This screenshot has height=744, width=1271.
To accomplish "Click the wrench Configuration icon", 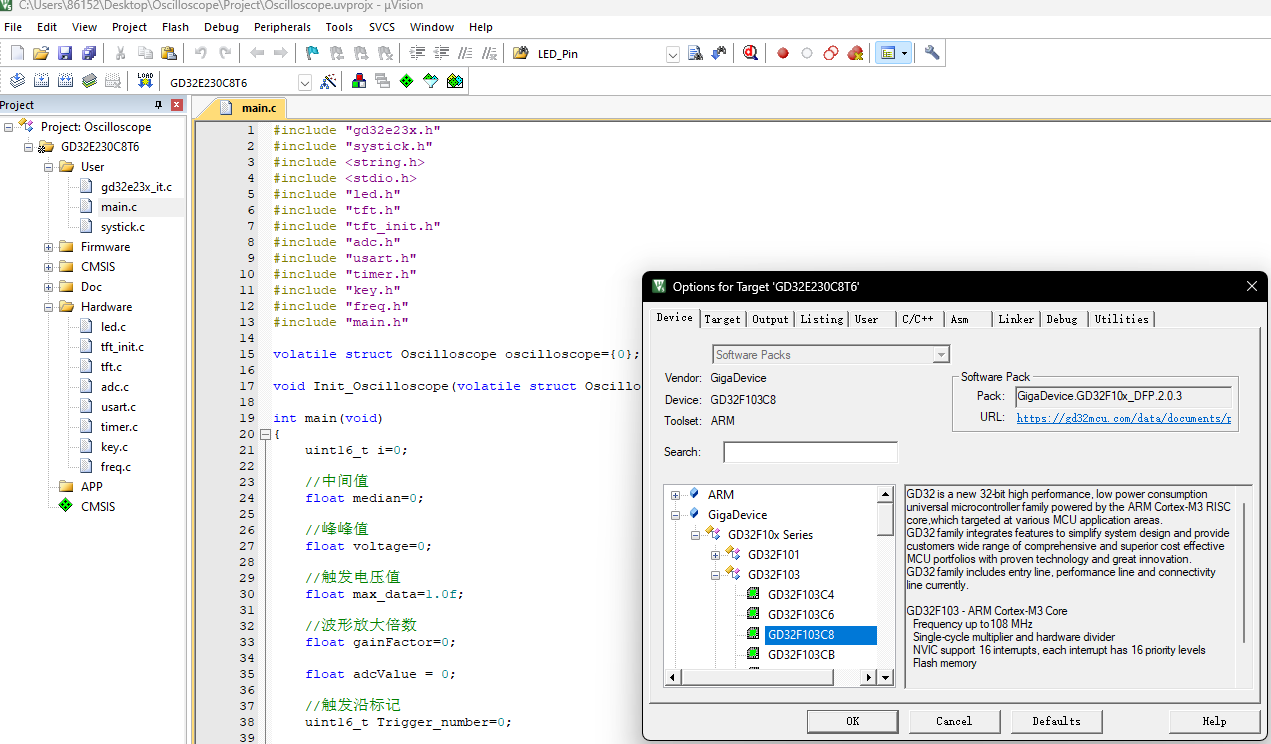I will point(932,53).
